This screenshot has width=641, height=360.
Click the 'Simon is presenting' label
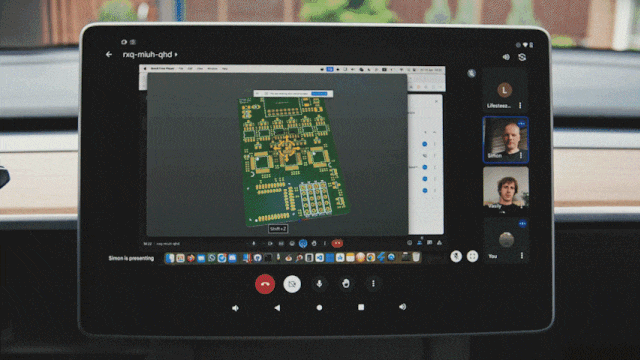coord(131,258)
